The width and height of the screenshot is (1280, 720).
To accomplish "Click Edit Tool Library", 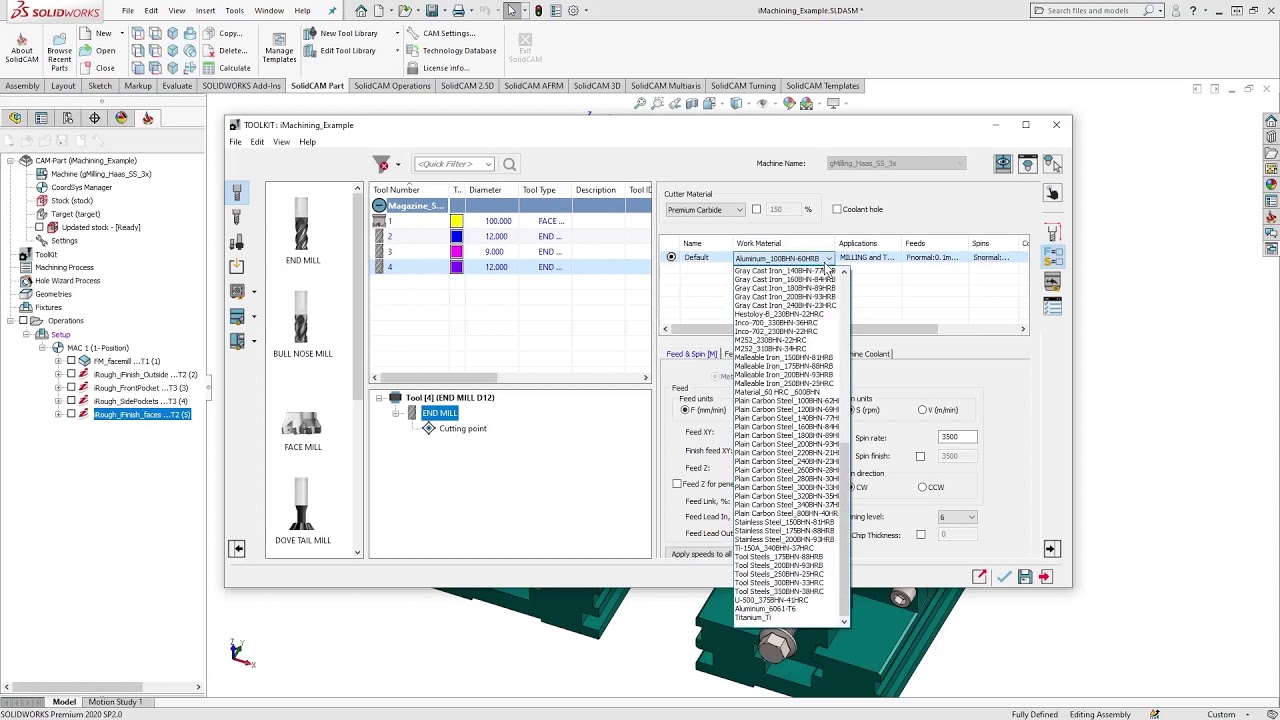I will (x=341, y=50).
